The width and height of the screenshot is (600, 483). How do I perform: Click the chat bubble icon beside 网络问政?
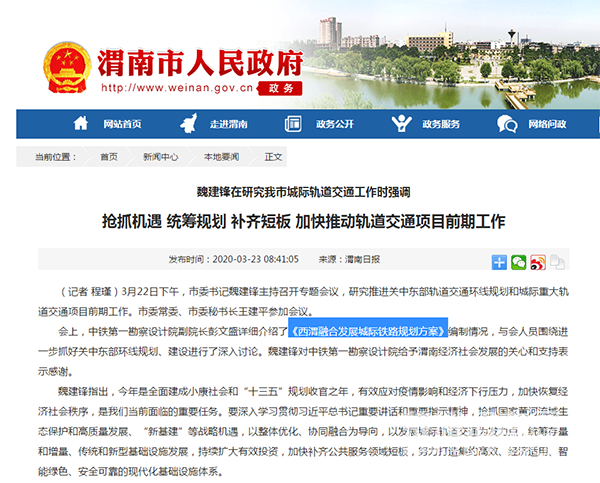[507, 124]
